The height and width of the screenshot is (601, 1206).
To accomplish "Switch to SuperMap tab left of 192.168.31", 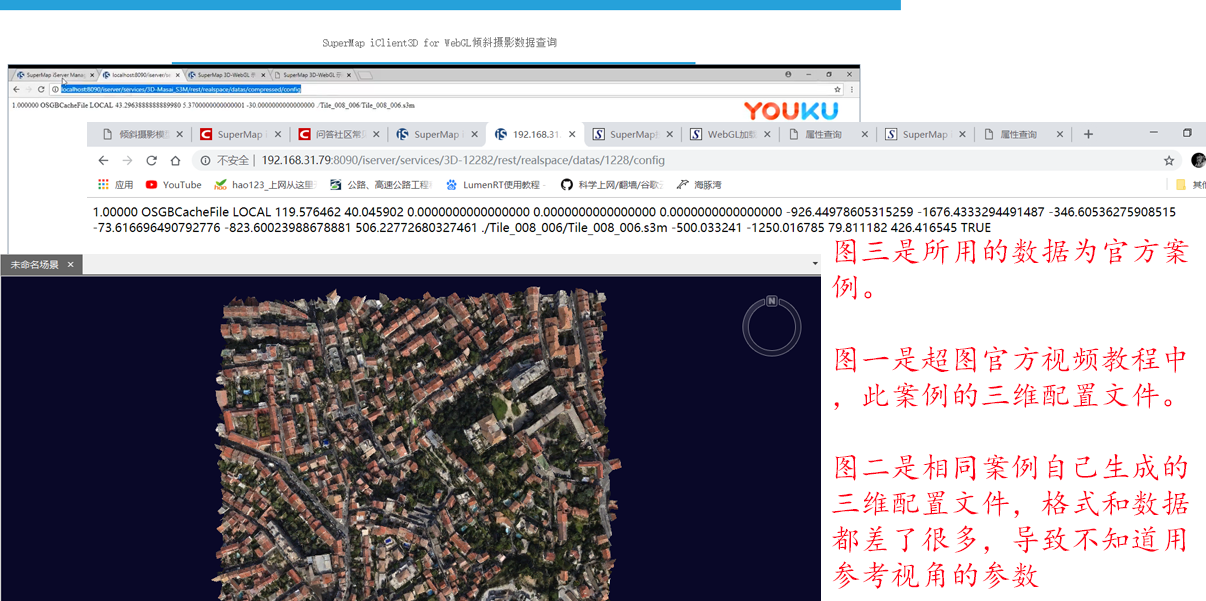I will [436, 134].
